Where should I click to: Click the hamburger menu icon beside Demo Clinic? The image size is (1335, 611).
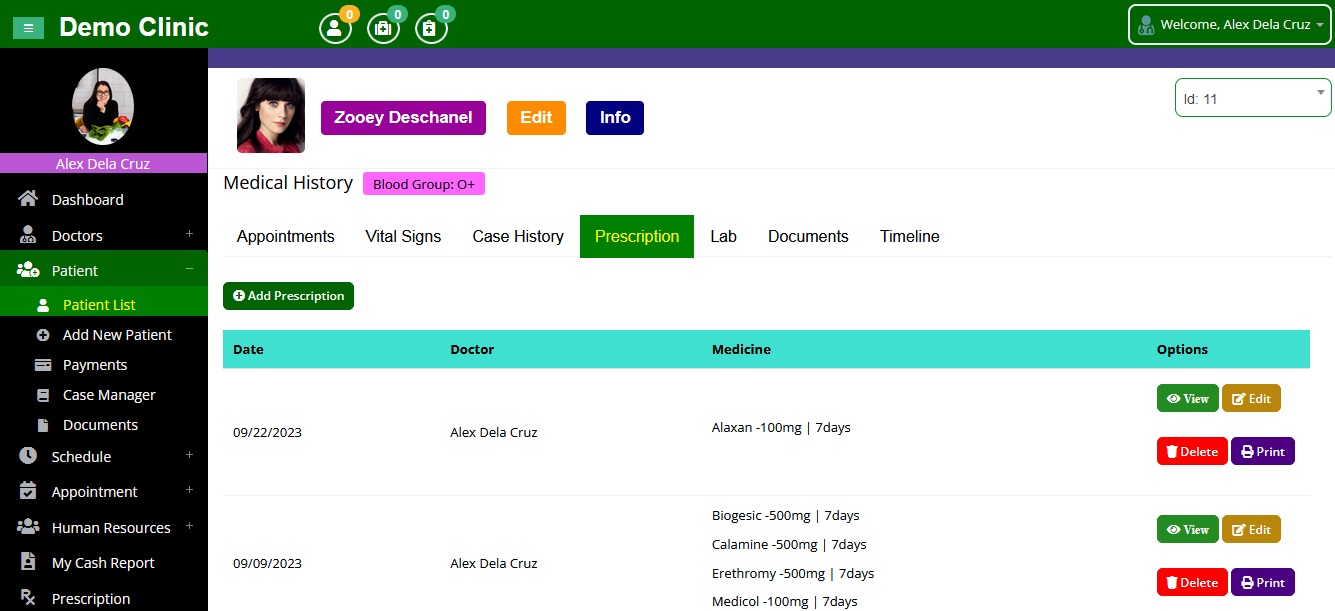coord(28,28)
